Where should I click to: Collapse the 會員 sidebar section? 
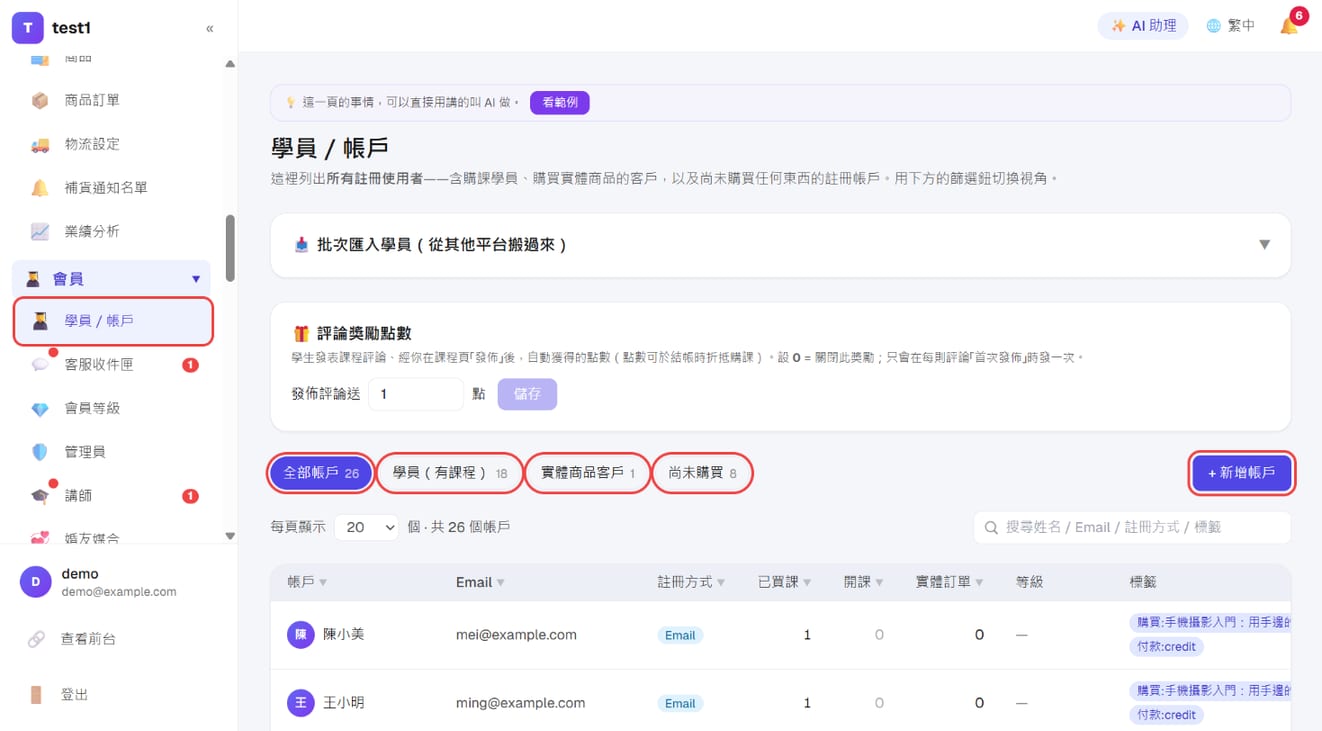(x=112, y=279)
